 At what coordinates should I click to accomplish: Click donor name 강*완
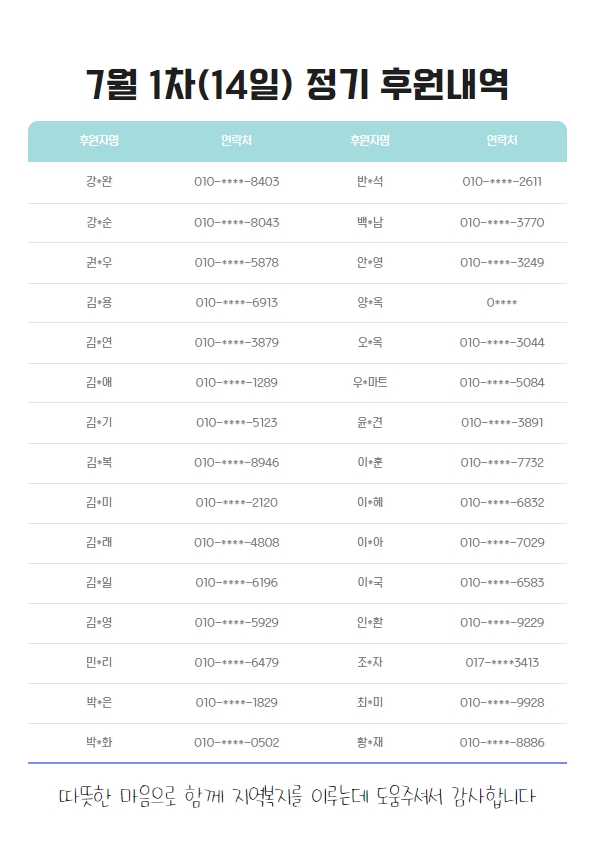99,182
